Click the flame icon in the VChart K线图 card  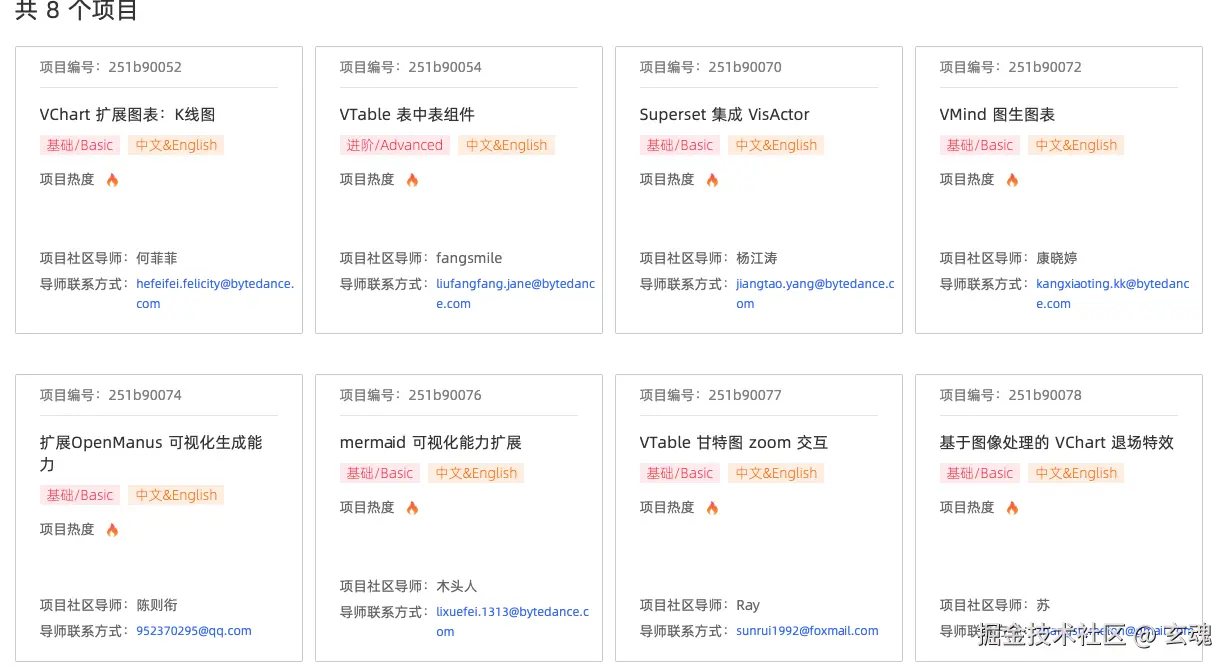[112, 180]
